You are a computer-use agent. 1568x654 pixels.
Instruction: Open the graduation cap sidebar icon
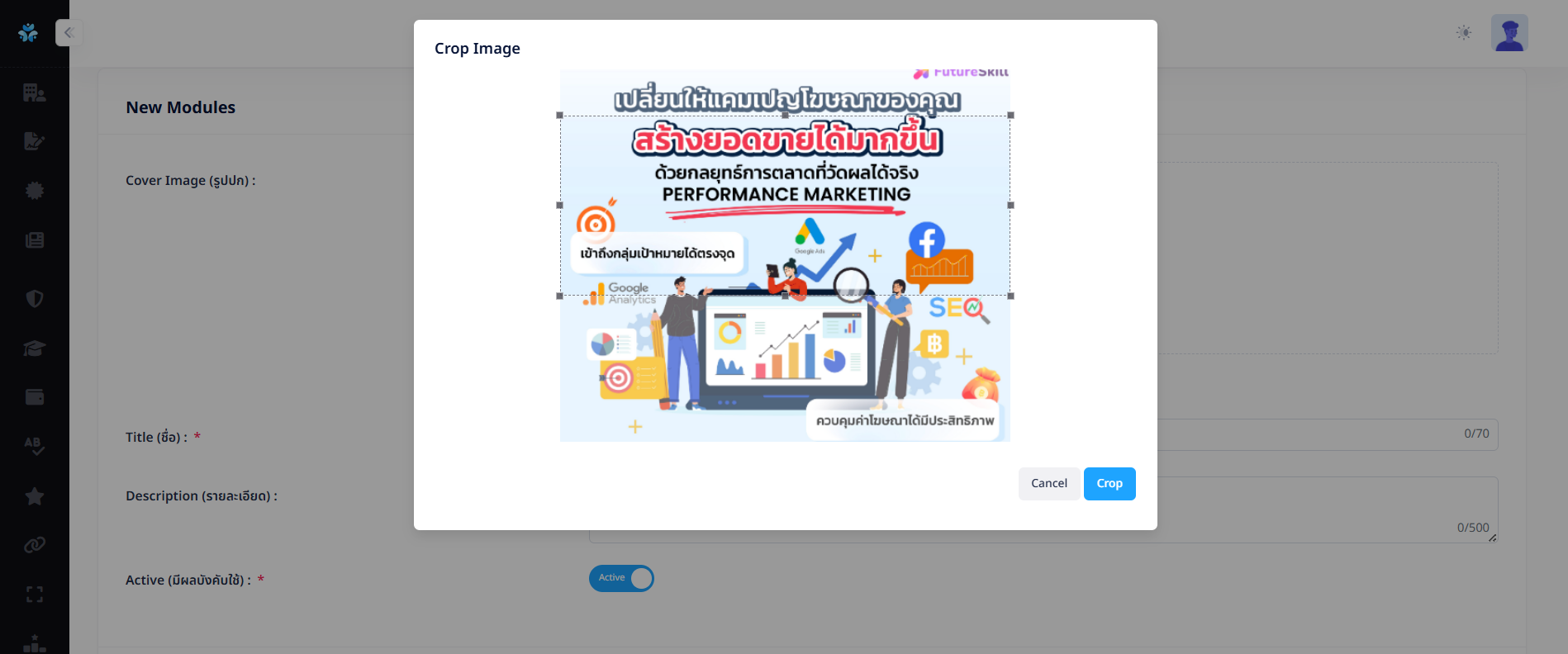click(x=34, y=348)
